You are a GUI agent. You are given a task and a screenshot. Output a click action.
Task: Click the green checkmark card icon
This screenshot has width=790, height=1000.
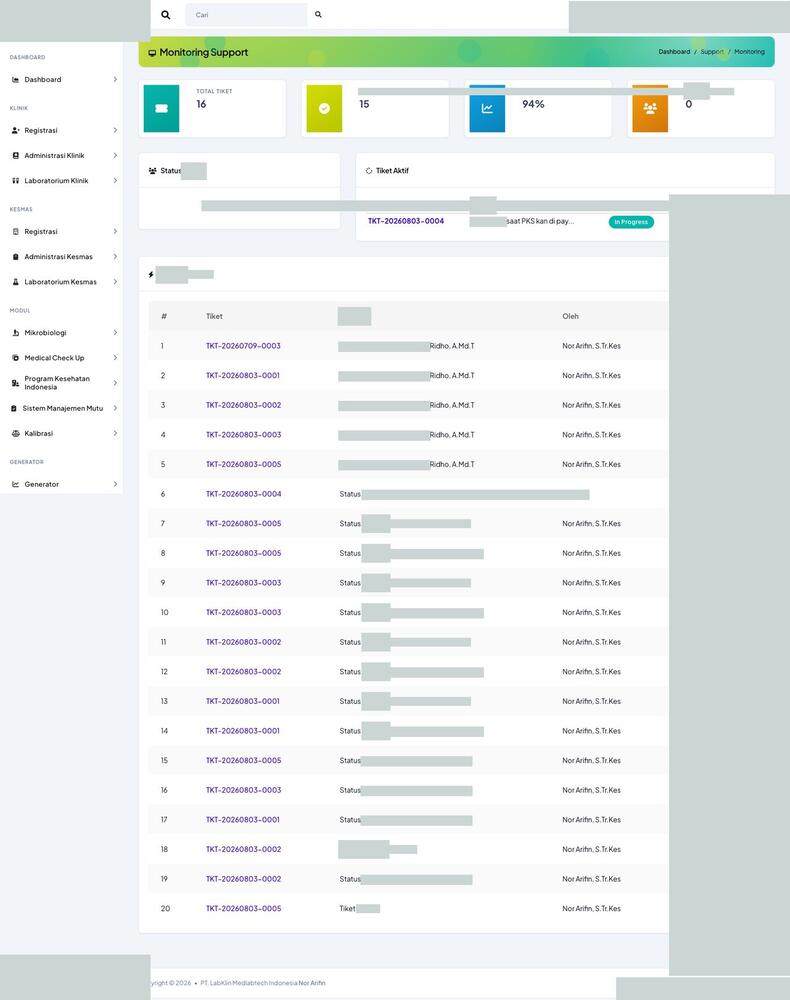pos(324,108)
